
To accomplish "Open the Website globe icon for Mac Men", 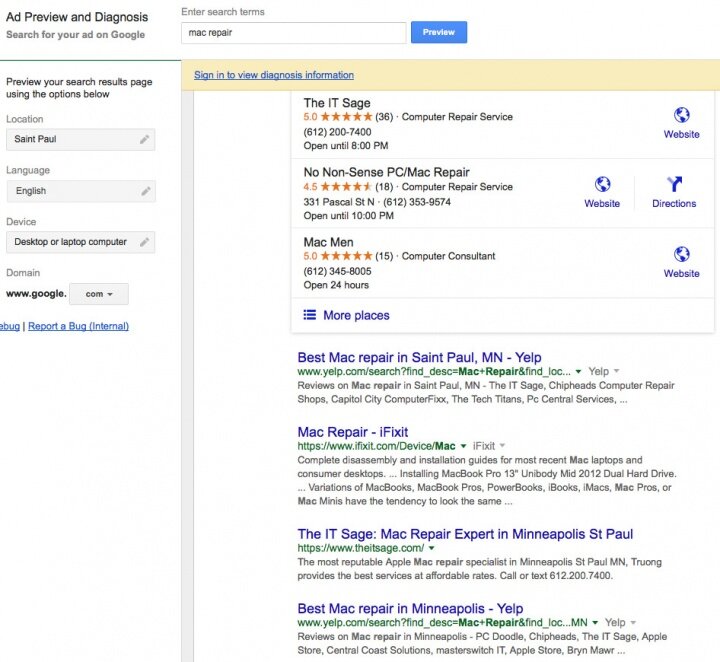I will pos(681,254).
